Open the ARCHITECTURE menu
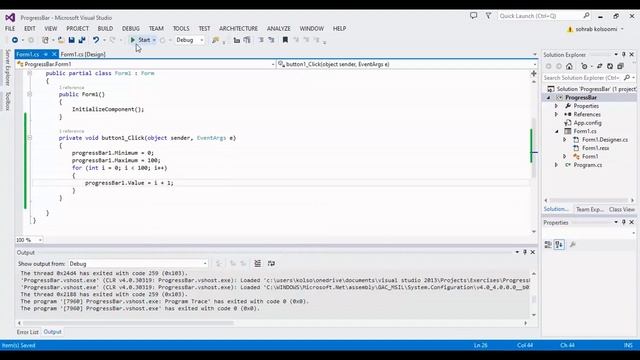Screen dimensions: 640x360 click(x=238, y=29)
